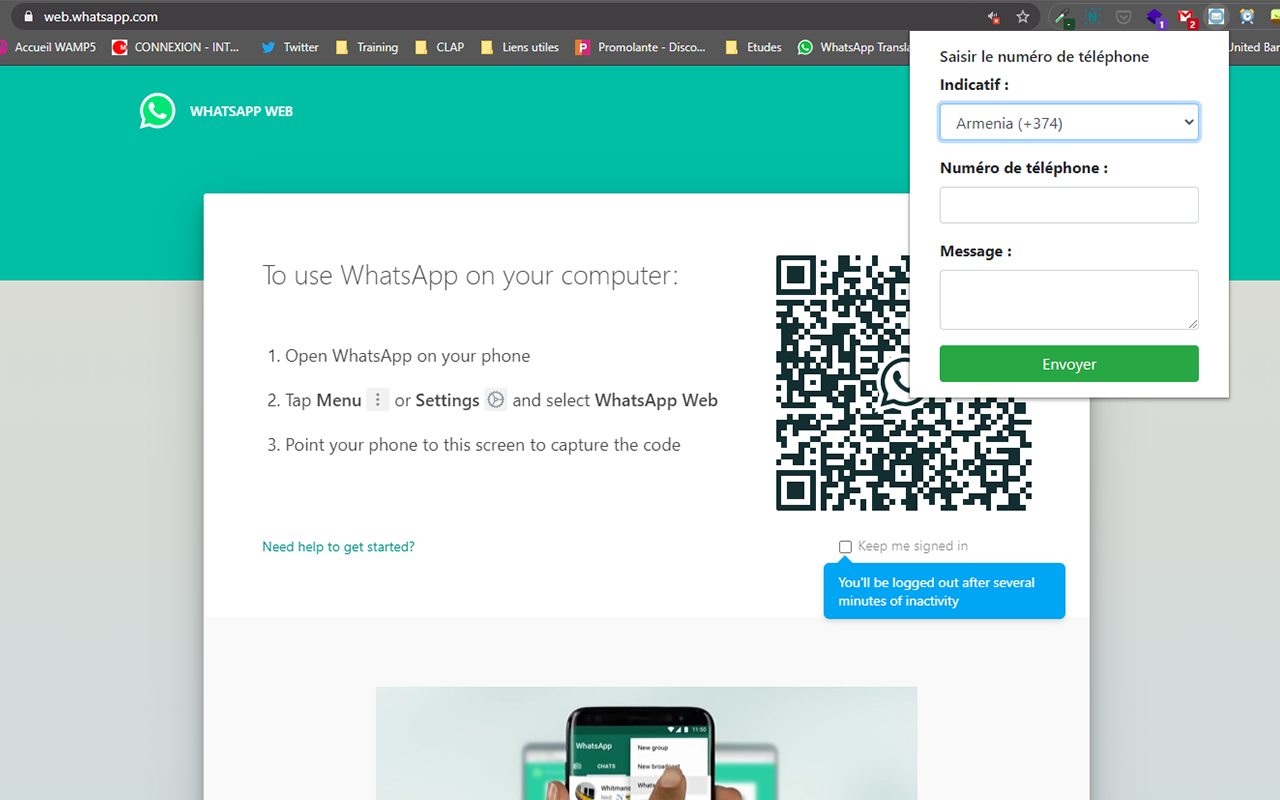Click the 'To use WhatsApp on your computer' heading
The width and height of the screenshot is (1280, 800).
[470, 276]
